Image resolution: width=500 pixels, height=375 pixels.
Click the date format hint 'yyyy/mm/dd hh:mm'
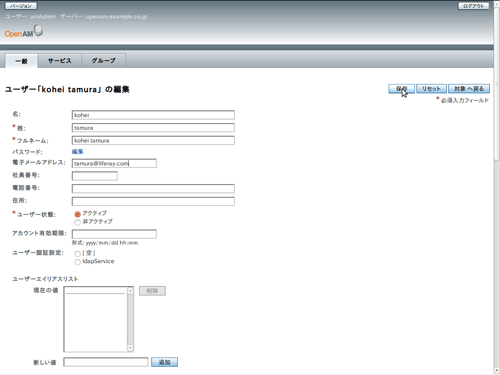(112, 243)
